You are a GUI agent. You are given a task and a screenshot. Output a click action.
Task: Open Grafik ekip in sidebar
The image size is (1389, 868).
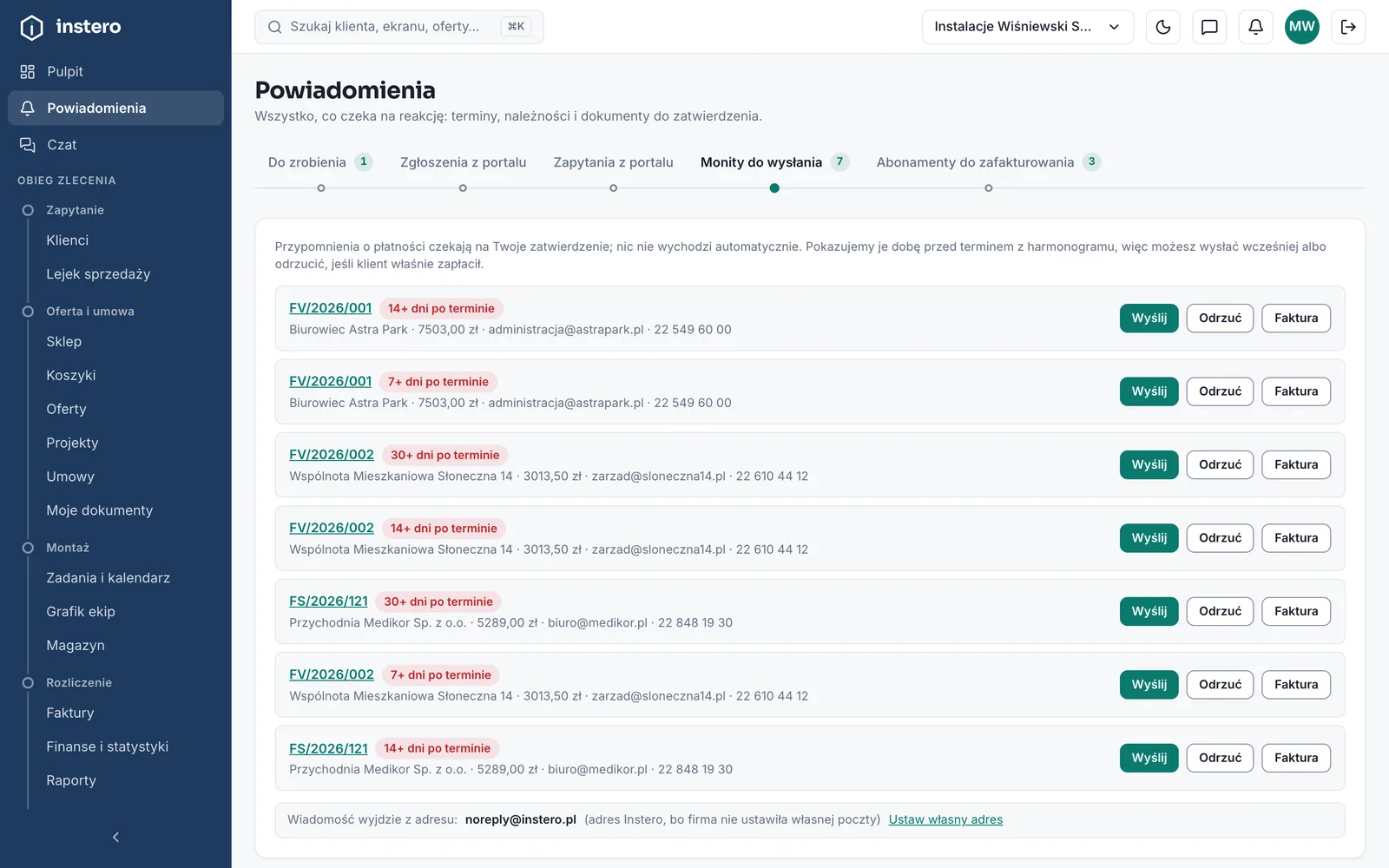click(x=80, y=612)
